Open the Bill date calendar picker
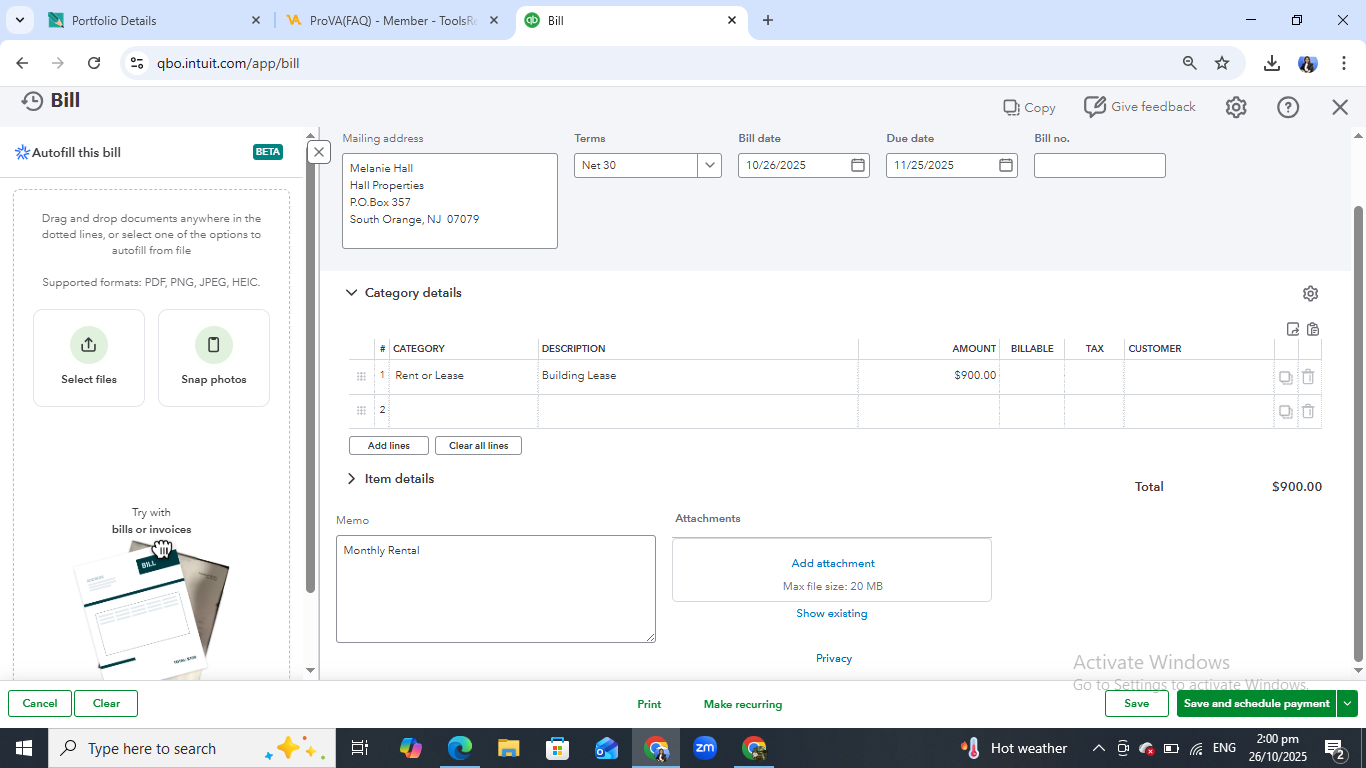 point(857,165)
